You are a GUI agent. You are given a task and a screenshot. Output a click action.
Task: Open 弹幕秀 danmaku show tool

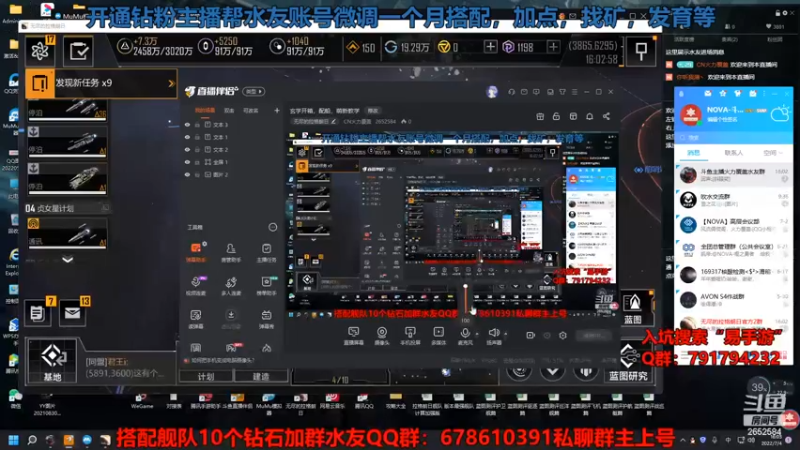(266, 319)
